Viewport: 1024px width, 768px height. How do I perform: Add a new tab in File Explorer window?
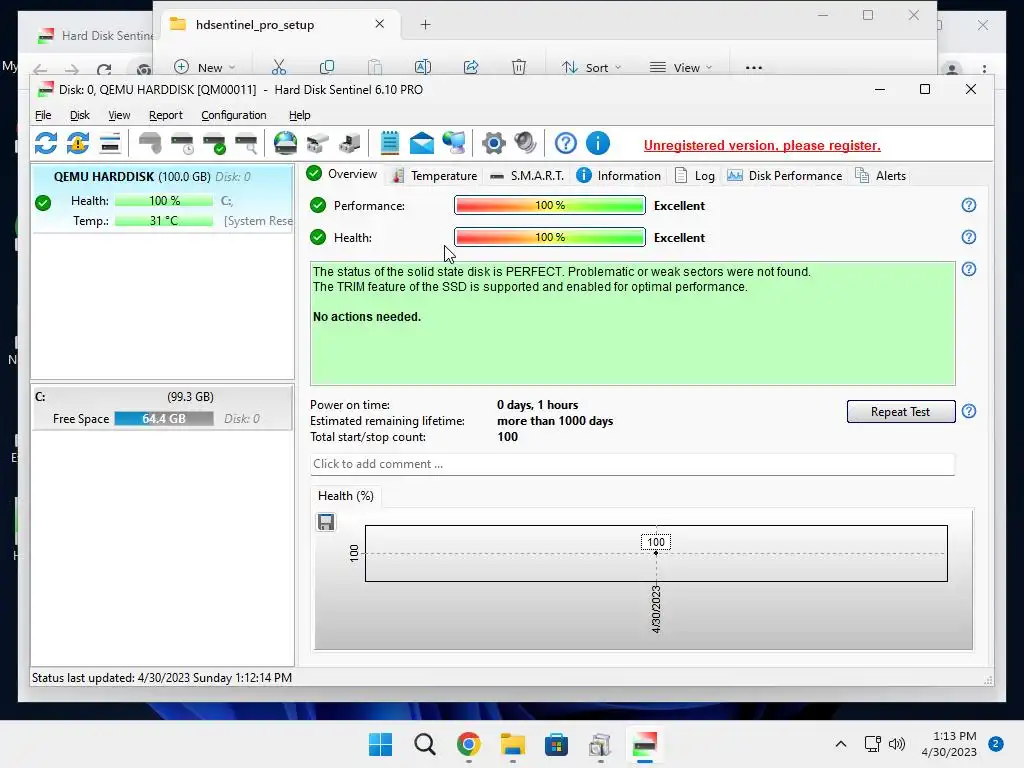pyautogui.click(x=425, y=25)
